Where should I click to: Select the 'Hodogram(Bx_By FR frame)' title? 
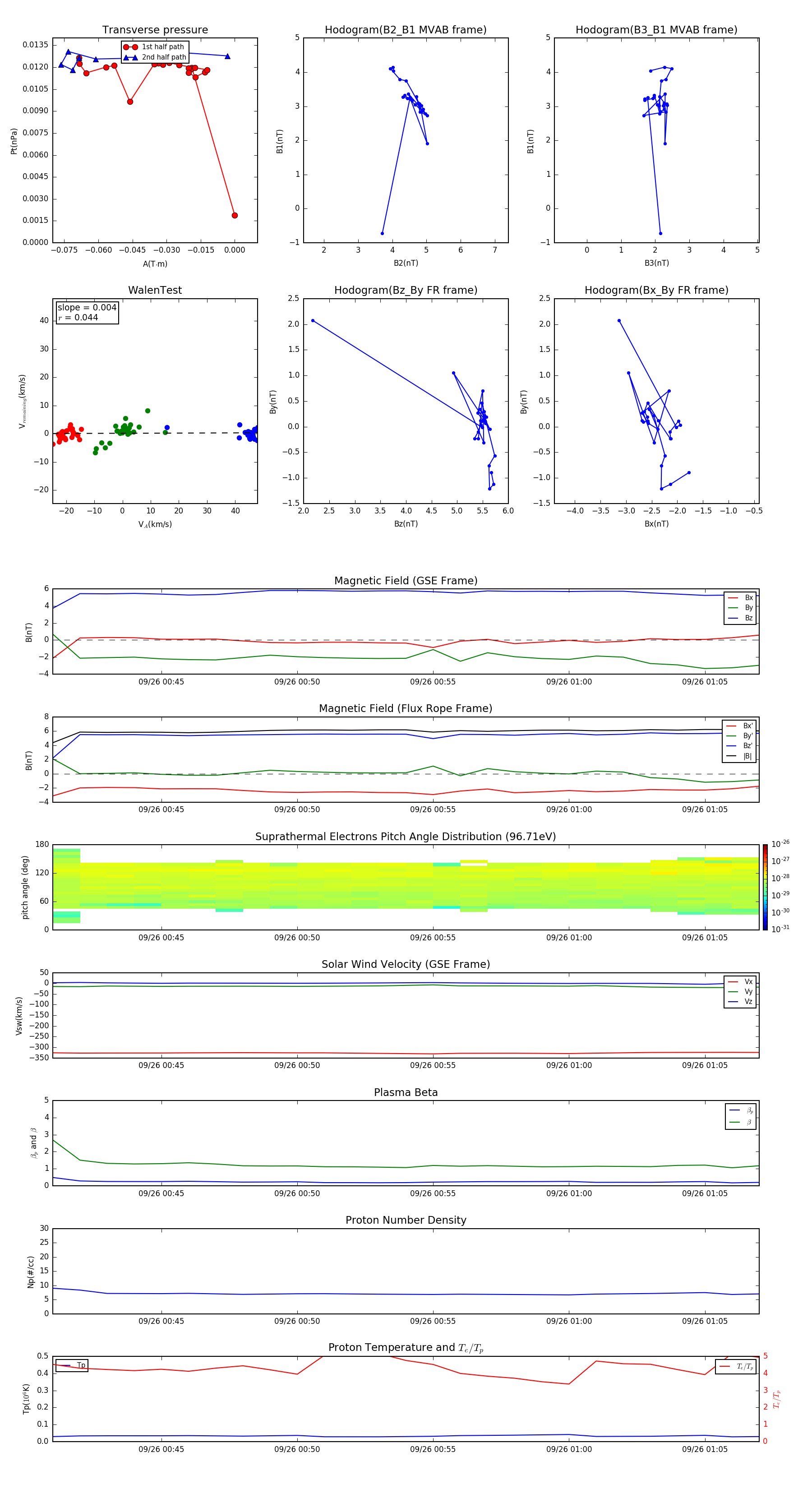click(656, 290)
